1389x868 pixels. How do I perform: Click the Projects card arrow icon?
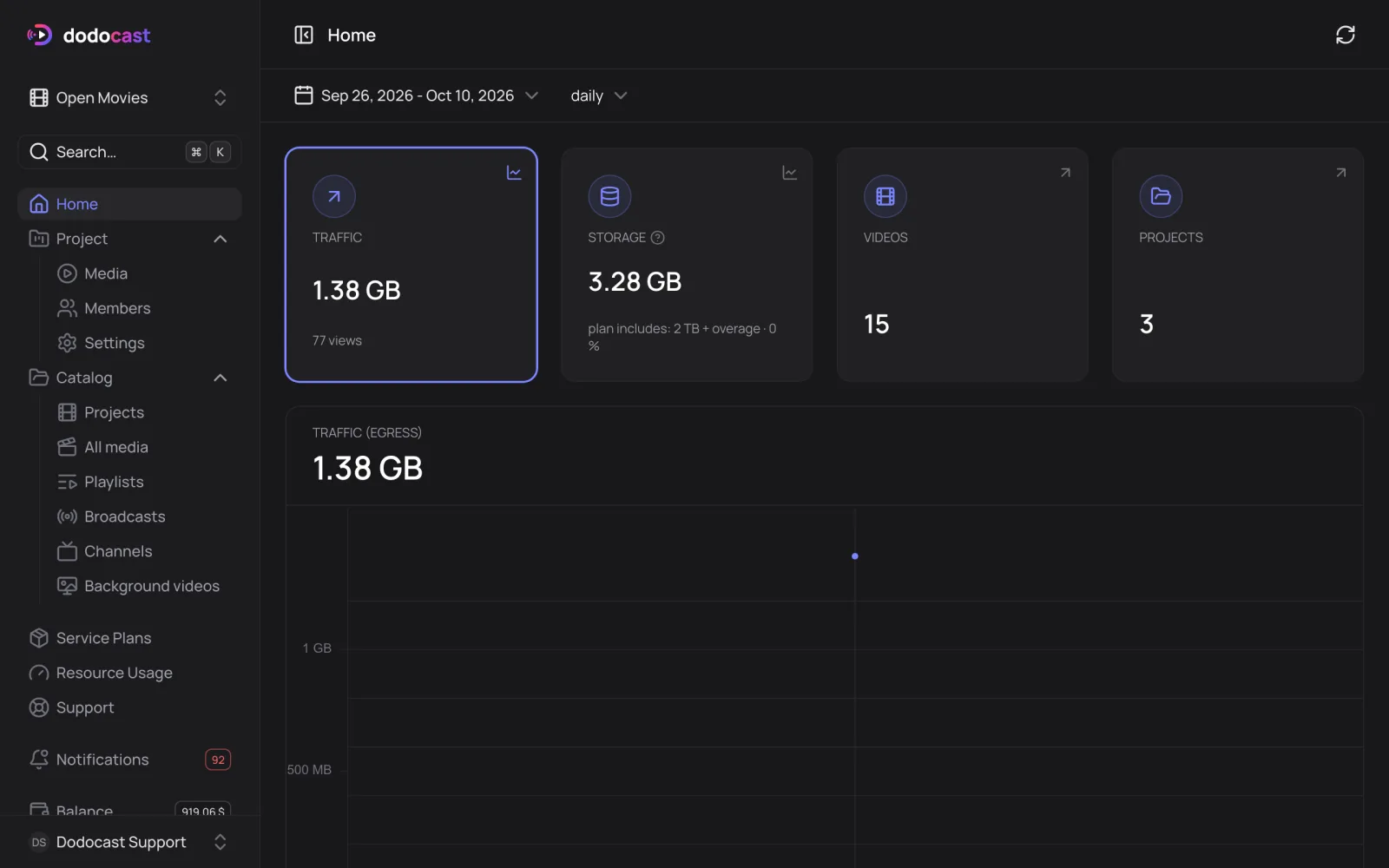click(1340, 173)
